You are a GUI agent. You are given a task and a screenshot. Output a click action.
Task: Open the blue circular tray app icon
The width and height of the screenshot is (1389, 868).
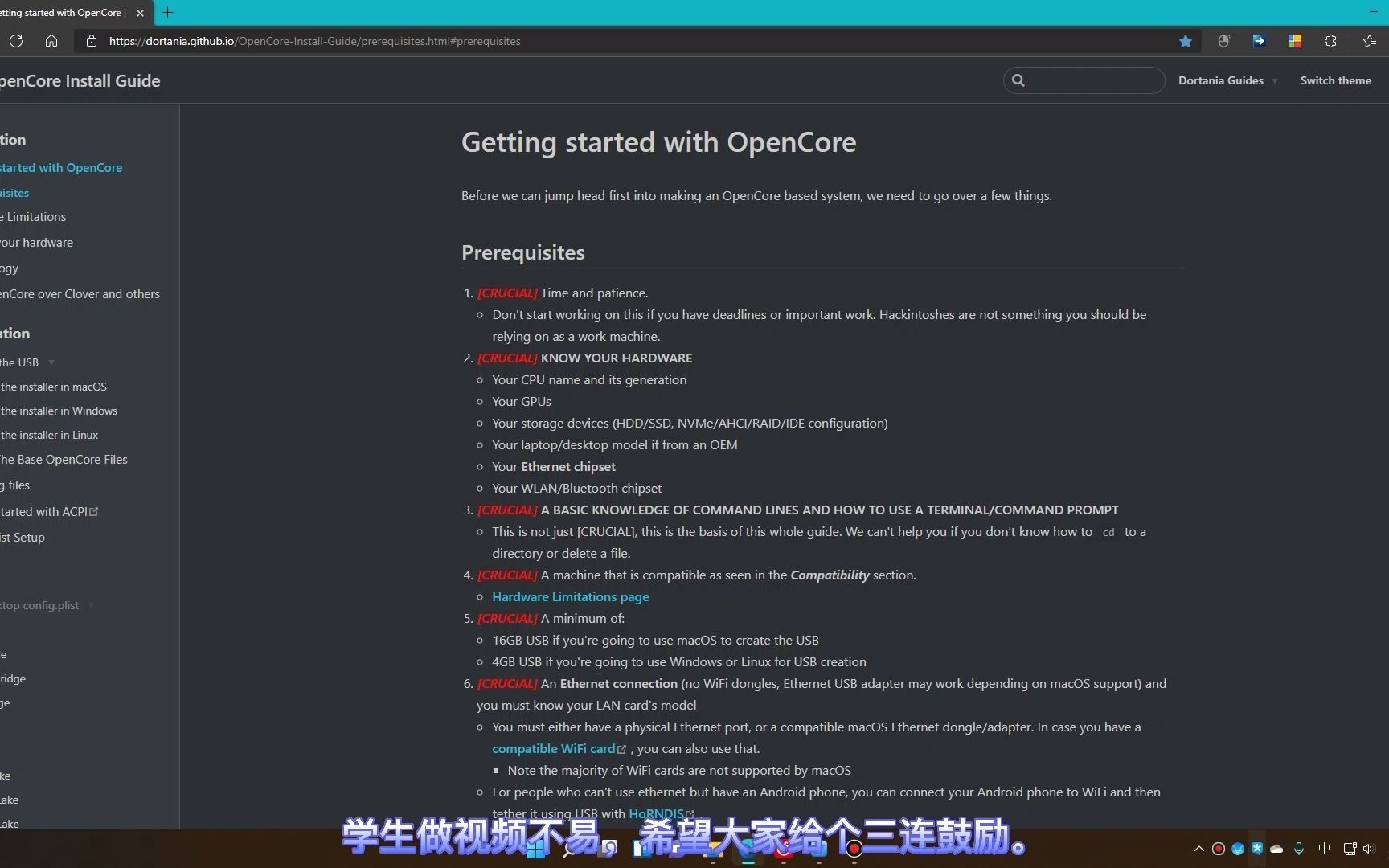point(1238,849)
